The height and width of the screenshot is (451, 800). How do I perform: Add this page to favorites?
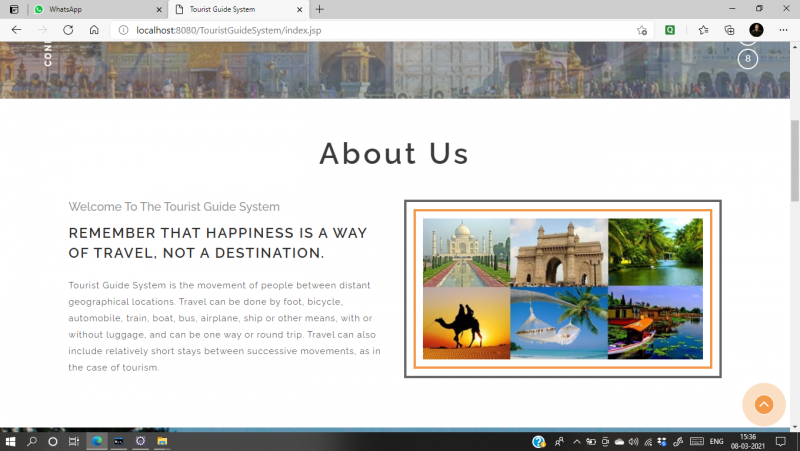click(x=642, y=30)
